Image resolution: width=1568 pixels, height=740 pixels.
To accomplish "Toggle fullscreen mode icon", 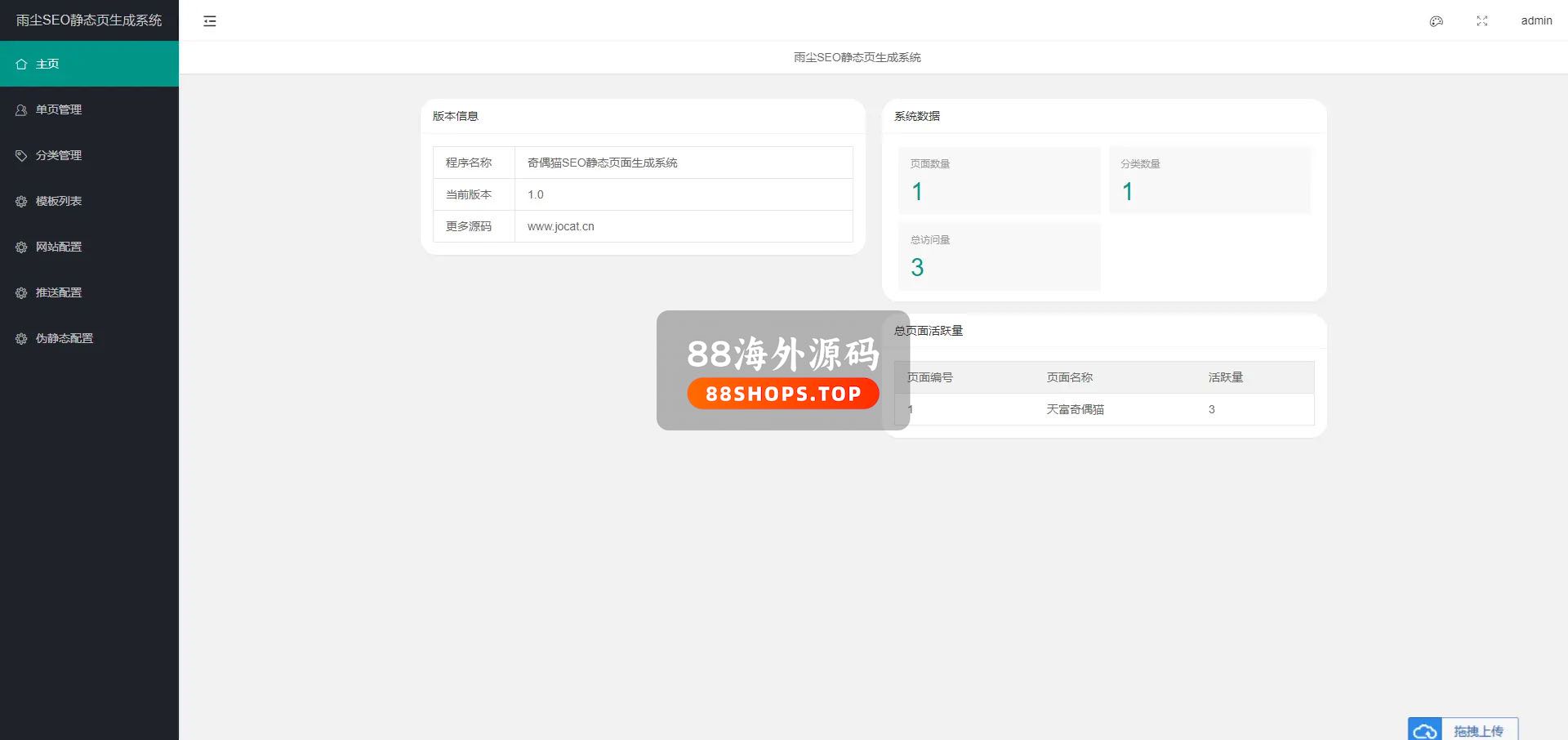I will tap(1481, 21).
